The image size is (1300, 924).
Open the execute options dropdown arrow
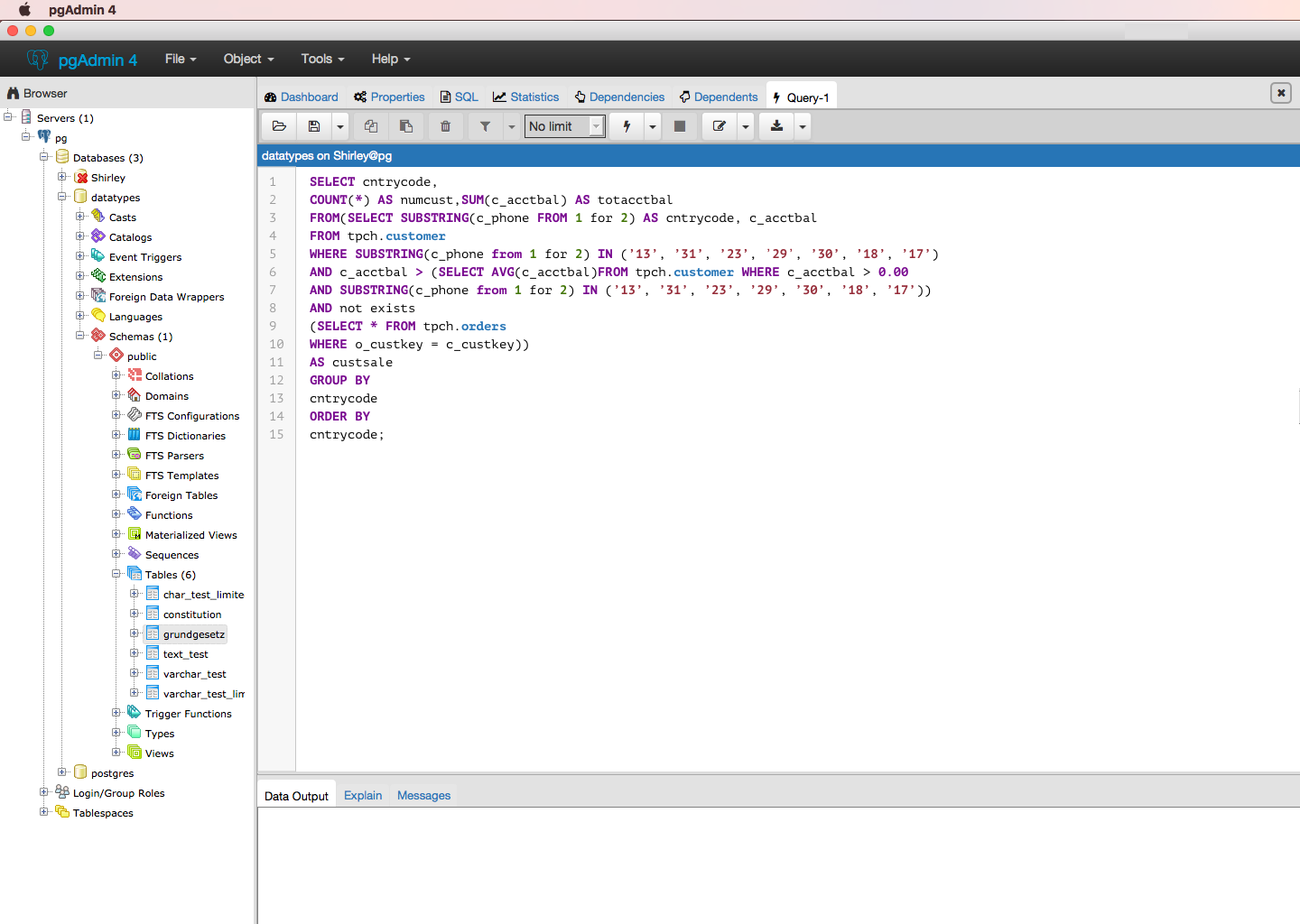[x=653, y=126]
